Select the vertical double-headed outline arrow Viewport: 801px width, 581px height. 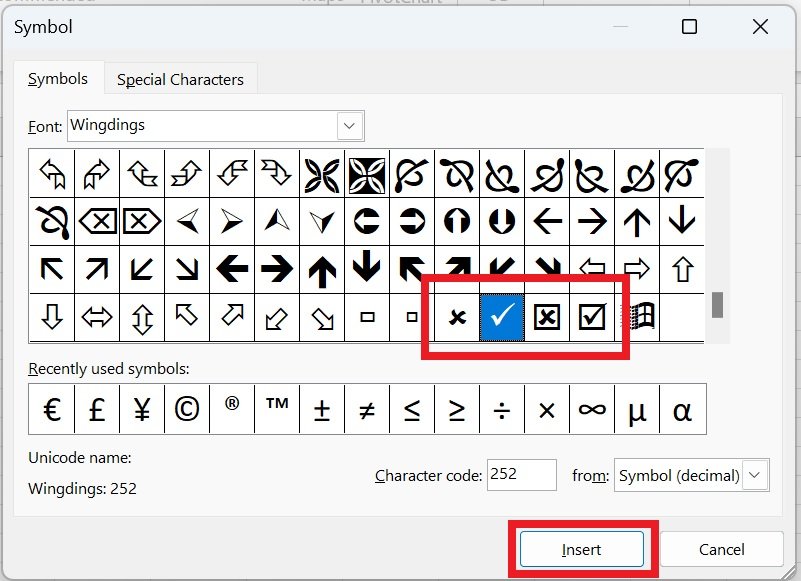coord(142,317)
